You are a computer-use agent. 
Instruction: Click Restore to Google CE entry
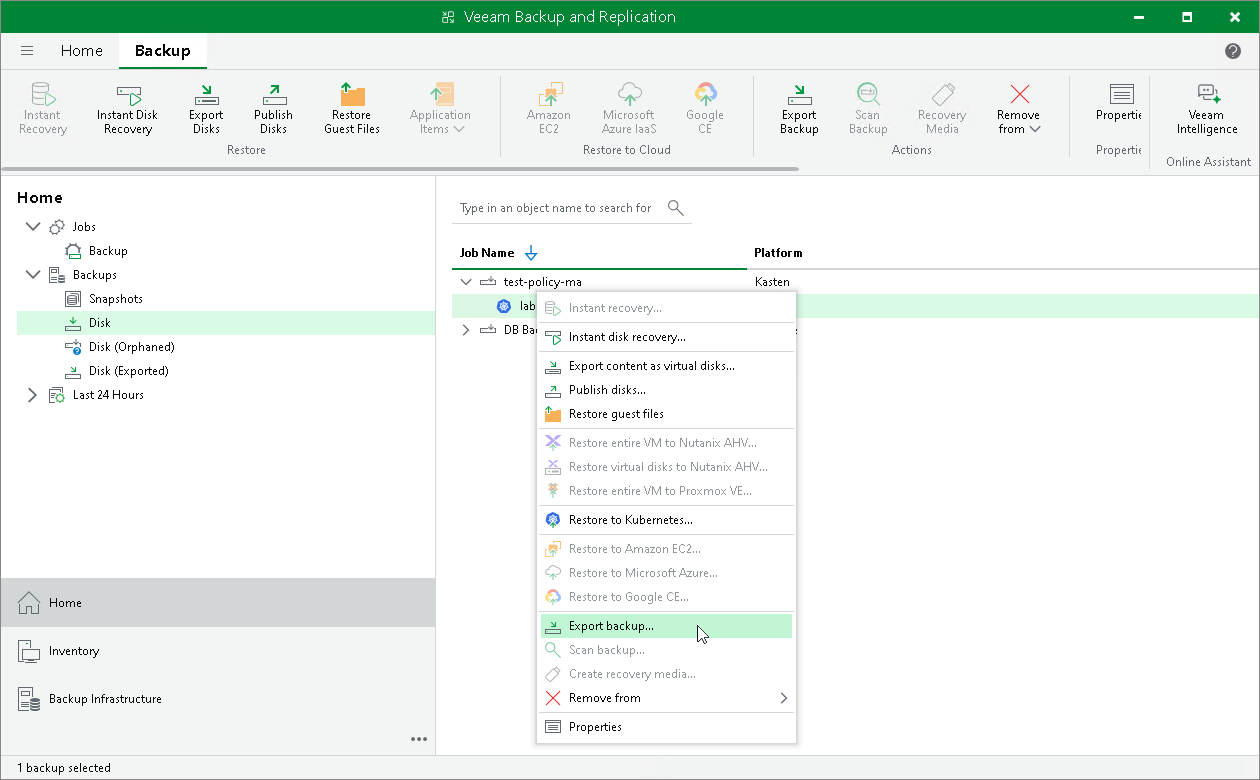[x=666, y=597]
